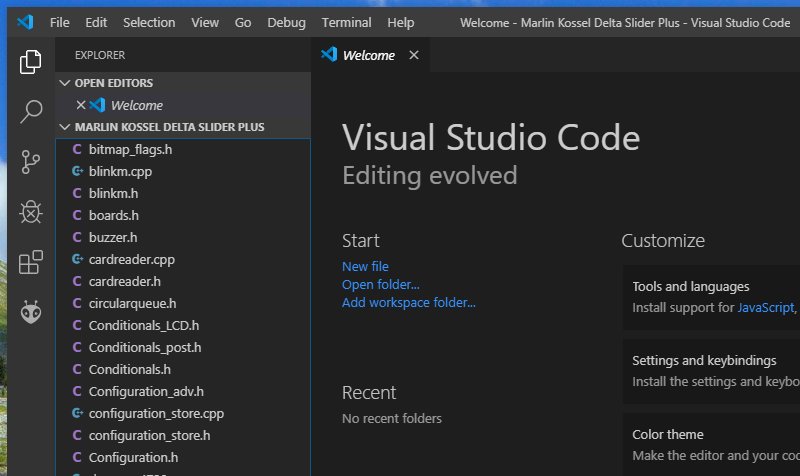Image resolution: width=800 pixels, height=476 pixels.
Task: Click the EXPLORER panel header
Action: pos(100,55)
